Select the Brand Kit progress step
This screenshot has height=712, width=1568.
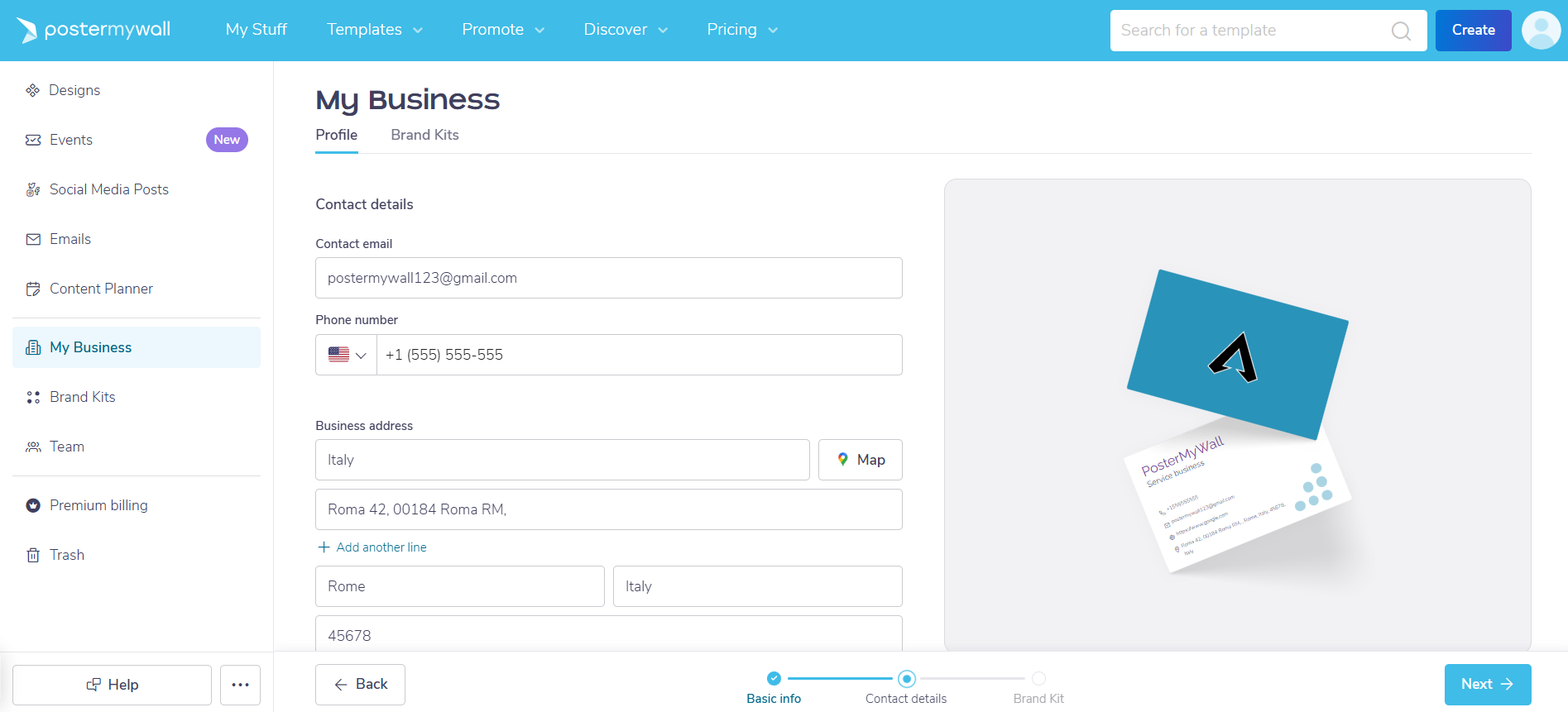pos(1038,688)
